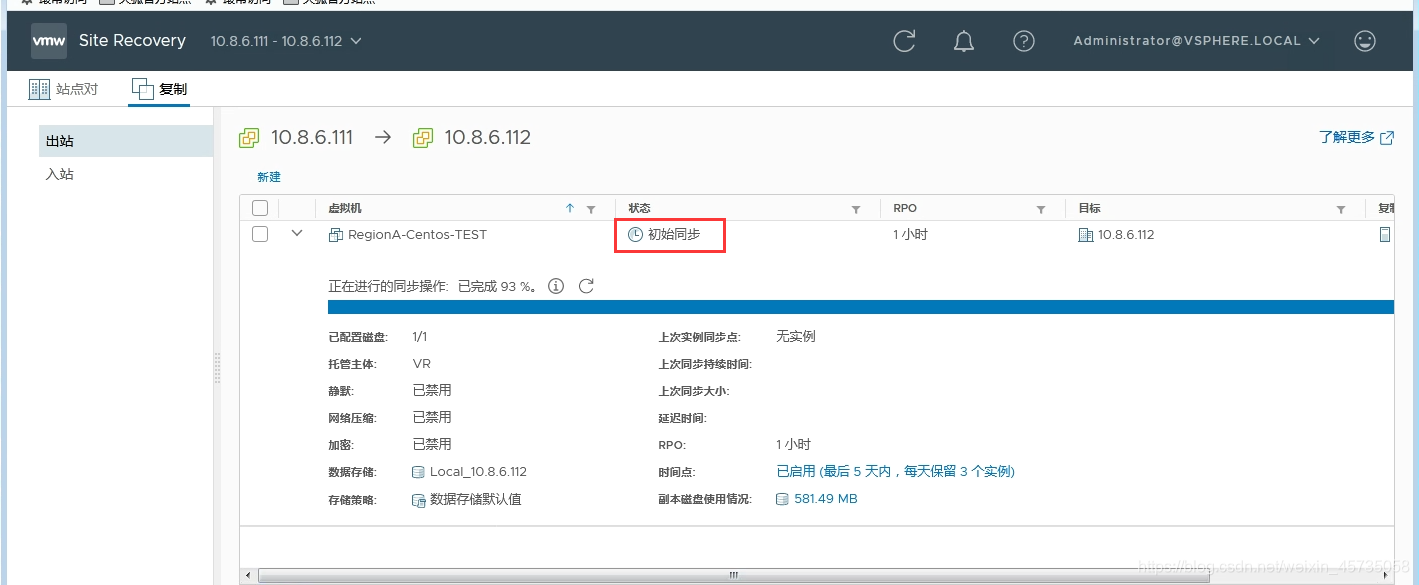This screenshot has height=585, width=1419.
Task: Select 出站 in the sidebar
Action: pyautogui.click(x=126, y=141)
